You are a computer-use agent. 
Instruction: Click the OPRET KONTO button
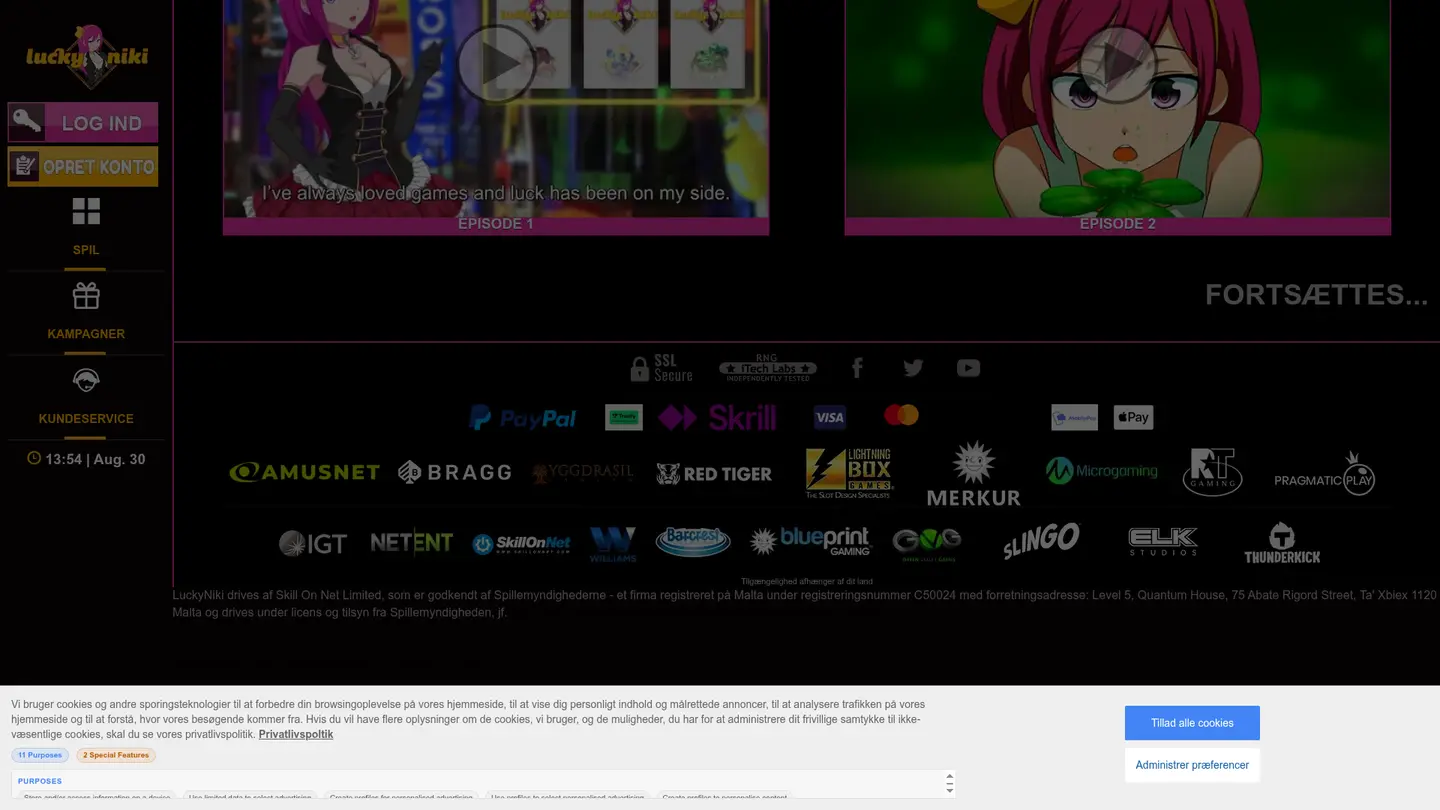83,166
